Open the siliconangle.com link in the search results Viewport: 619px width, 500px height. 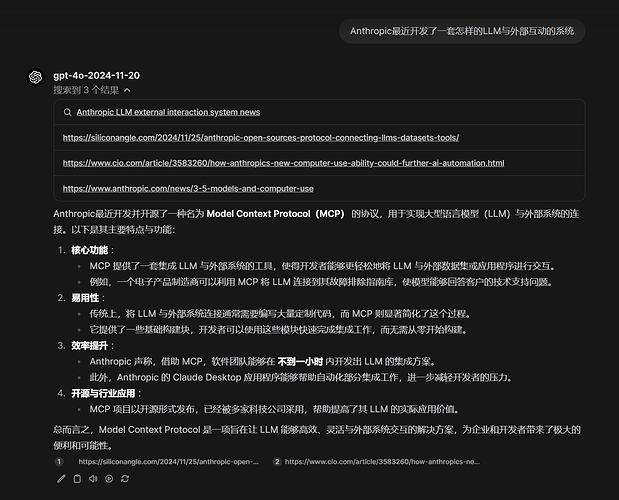point(261,138)
